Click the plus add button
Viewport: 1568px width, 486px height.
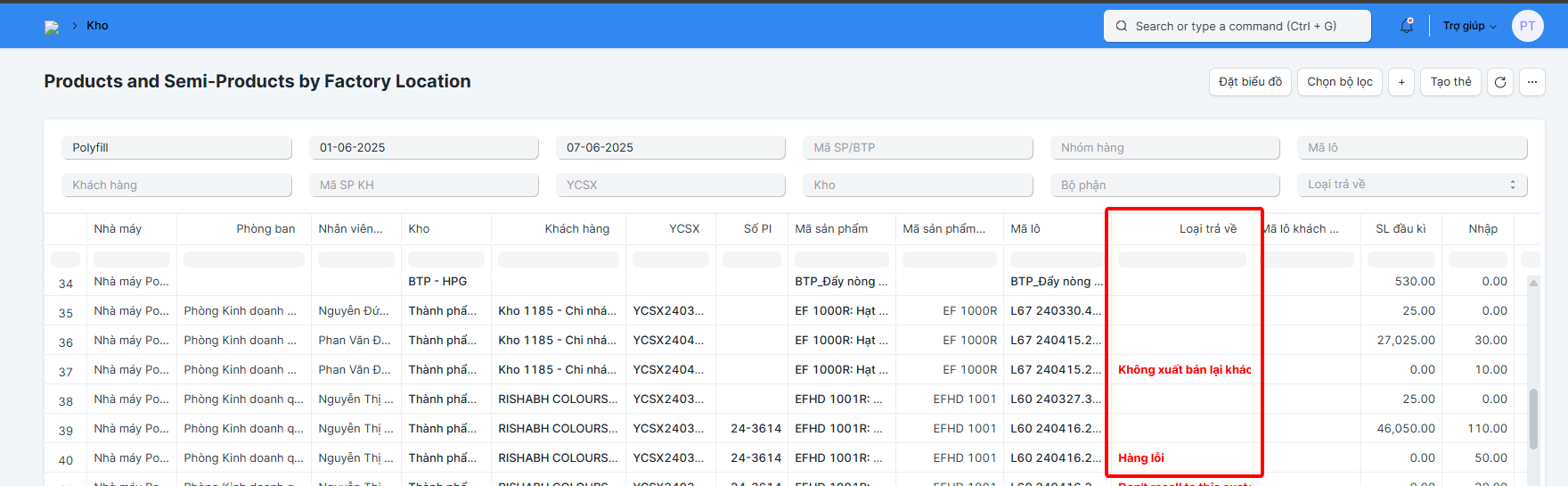point(1401,82)
